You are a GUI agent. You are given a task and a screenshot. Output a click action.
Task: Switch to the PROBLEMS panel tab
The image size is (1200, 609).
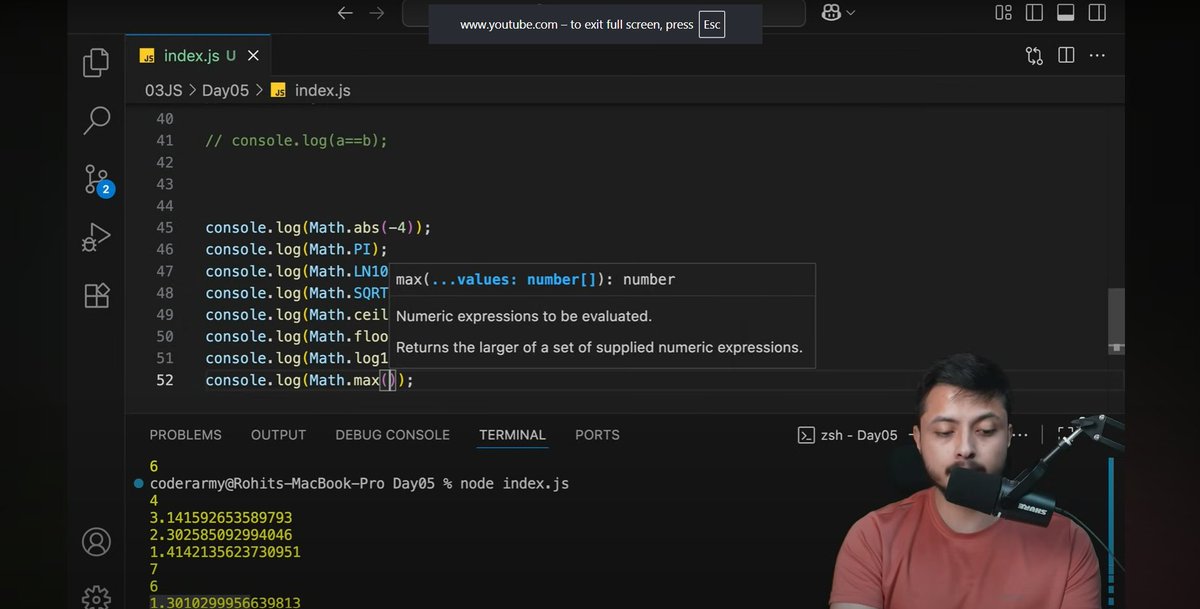point(186,435)
